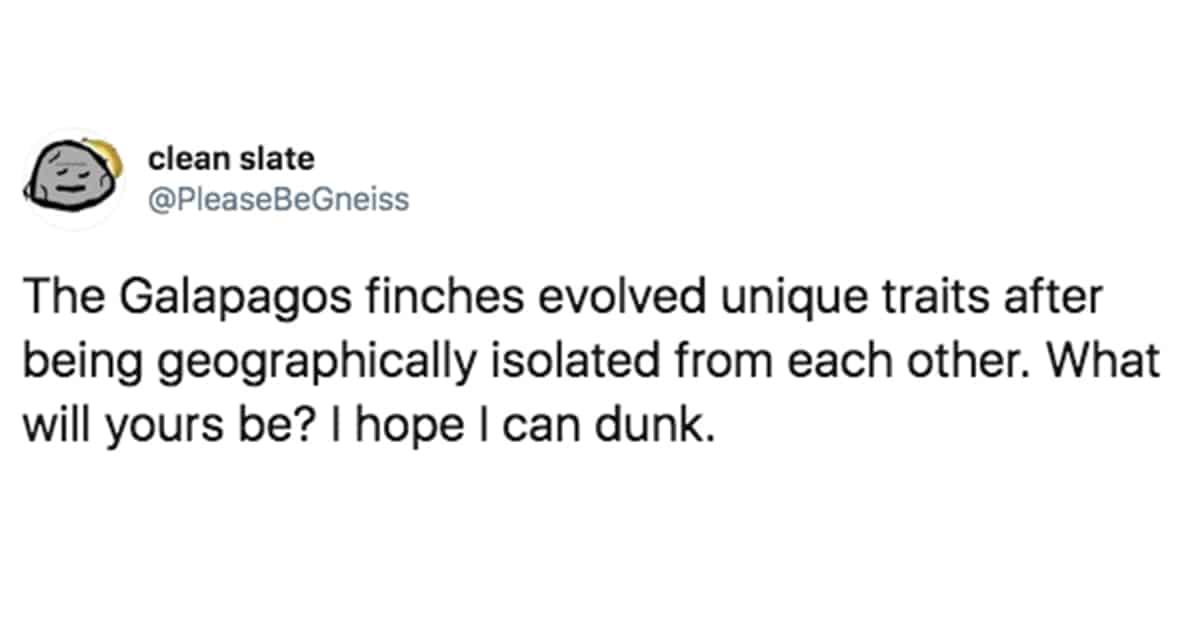Click the display name clean slate
Screen dimensions: 1200x628
tap(231, 158)
